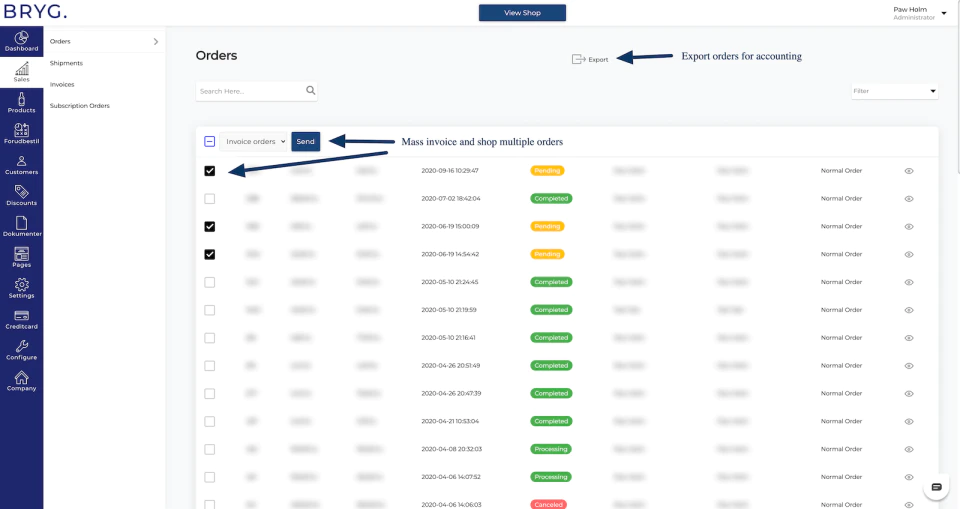Select Subscription Orders submenu item
This screenshot has width=960, height=509.
[x=80, y=106]
